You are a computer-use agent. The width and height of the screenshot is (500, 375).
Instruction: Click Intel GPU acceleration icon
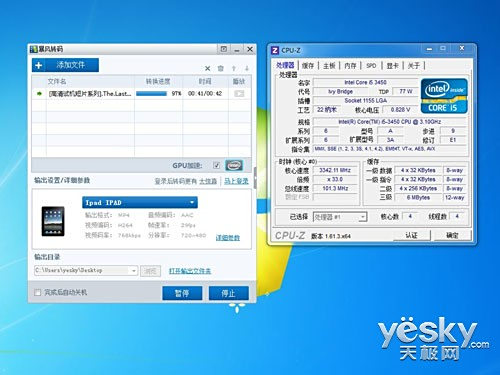pos(234,165)
